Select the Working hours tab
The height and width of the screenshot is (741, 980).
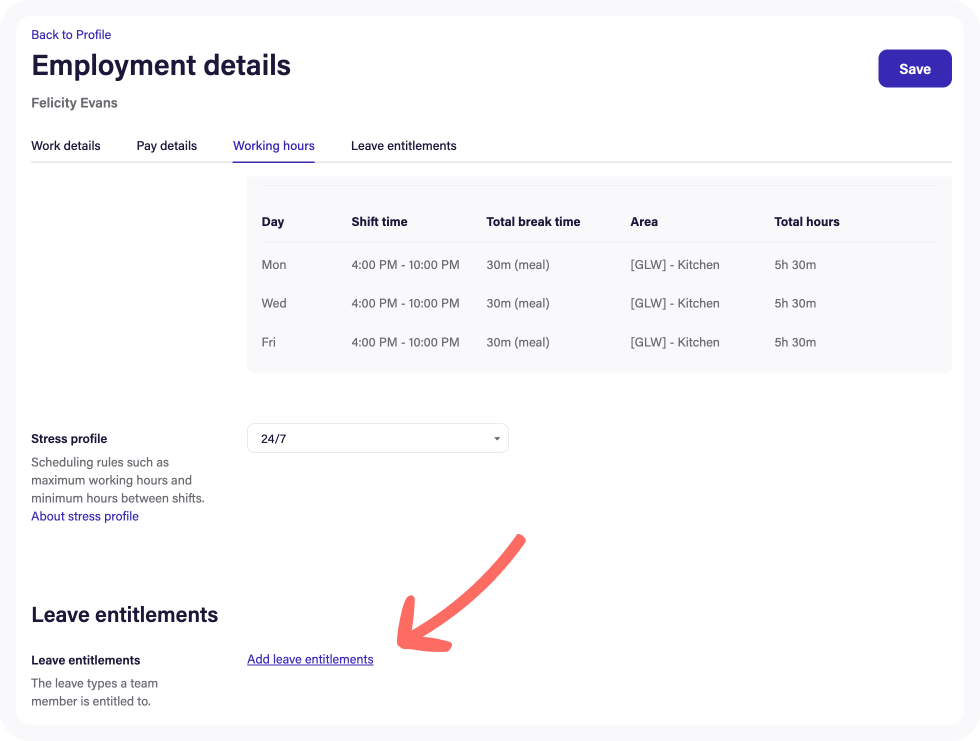pyautogui.click(x=273, y=146)
